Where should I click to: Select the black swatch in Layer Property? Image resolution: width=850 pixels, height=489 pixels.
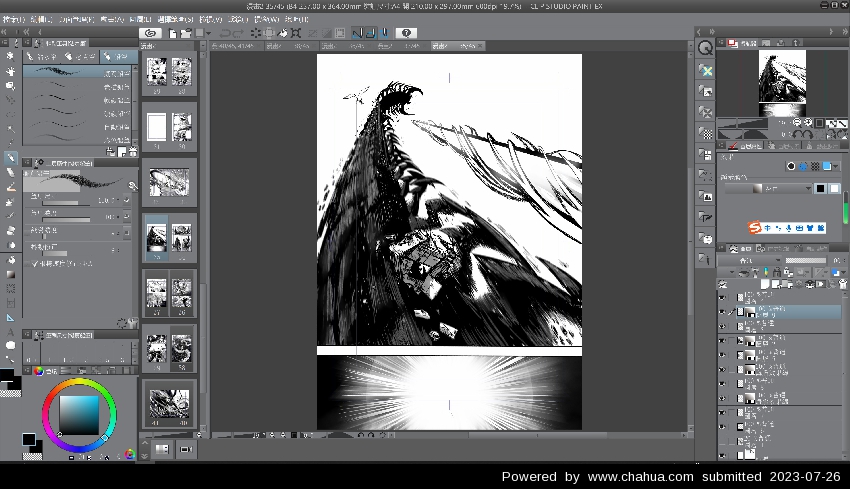pos(821,189)
